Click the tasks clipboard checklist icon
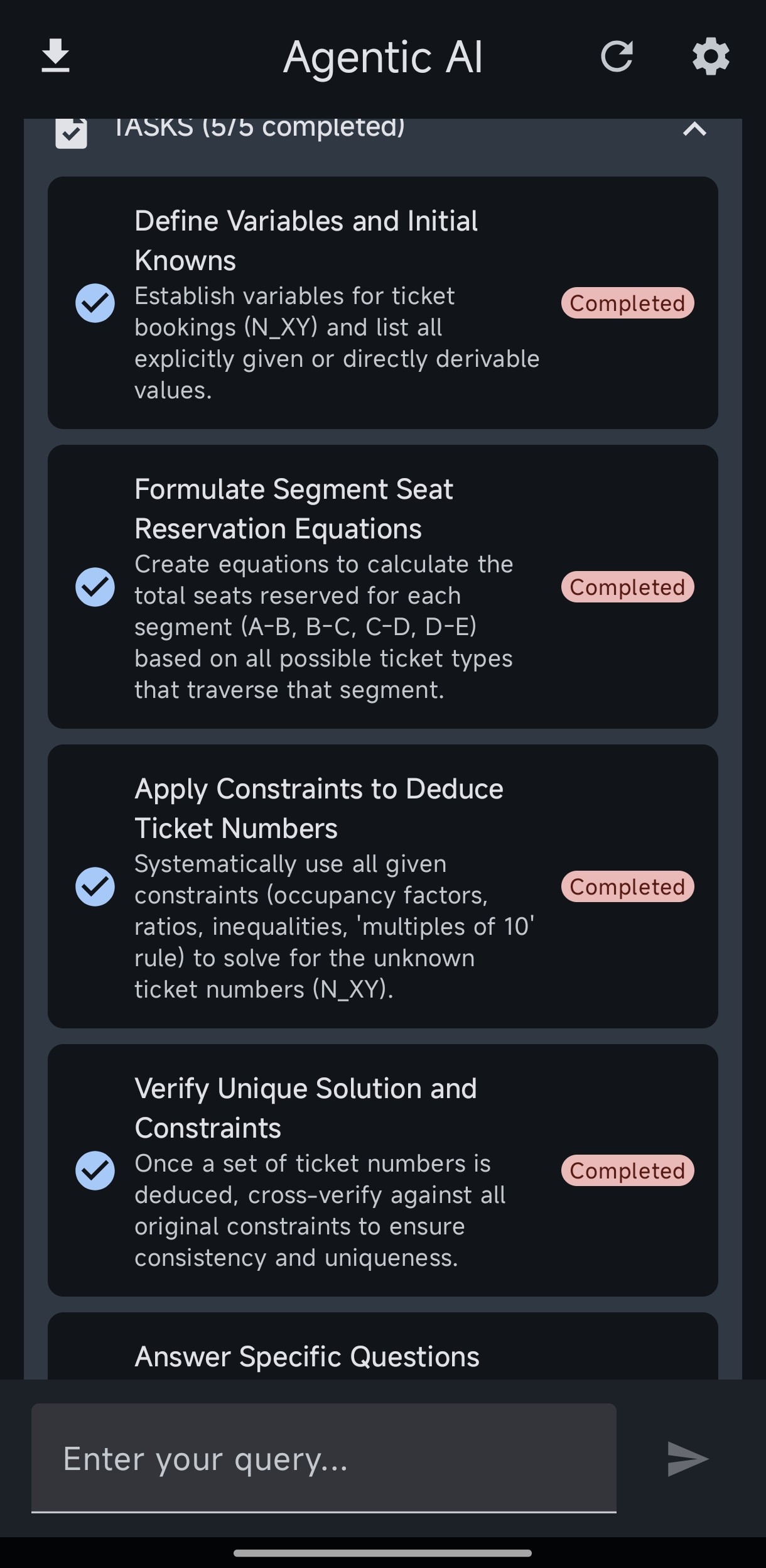Viewport: 766px width, 1568px height. (x=71, y=132)
